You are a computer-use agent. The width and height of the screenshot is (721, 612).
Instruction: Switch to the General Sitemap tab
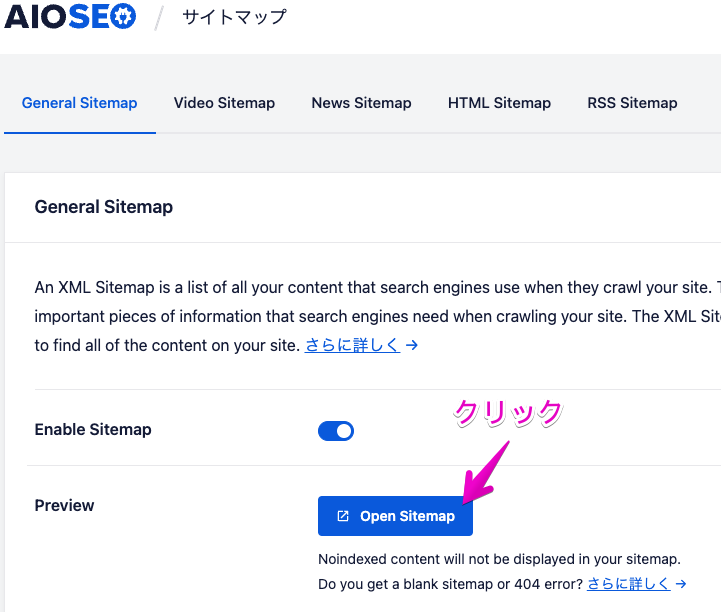pyautogui.click(x=80, y=103)
